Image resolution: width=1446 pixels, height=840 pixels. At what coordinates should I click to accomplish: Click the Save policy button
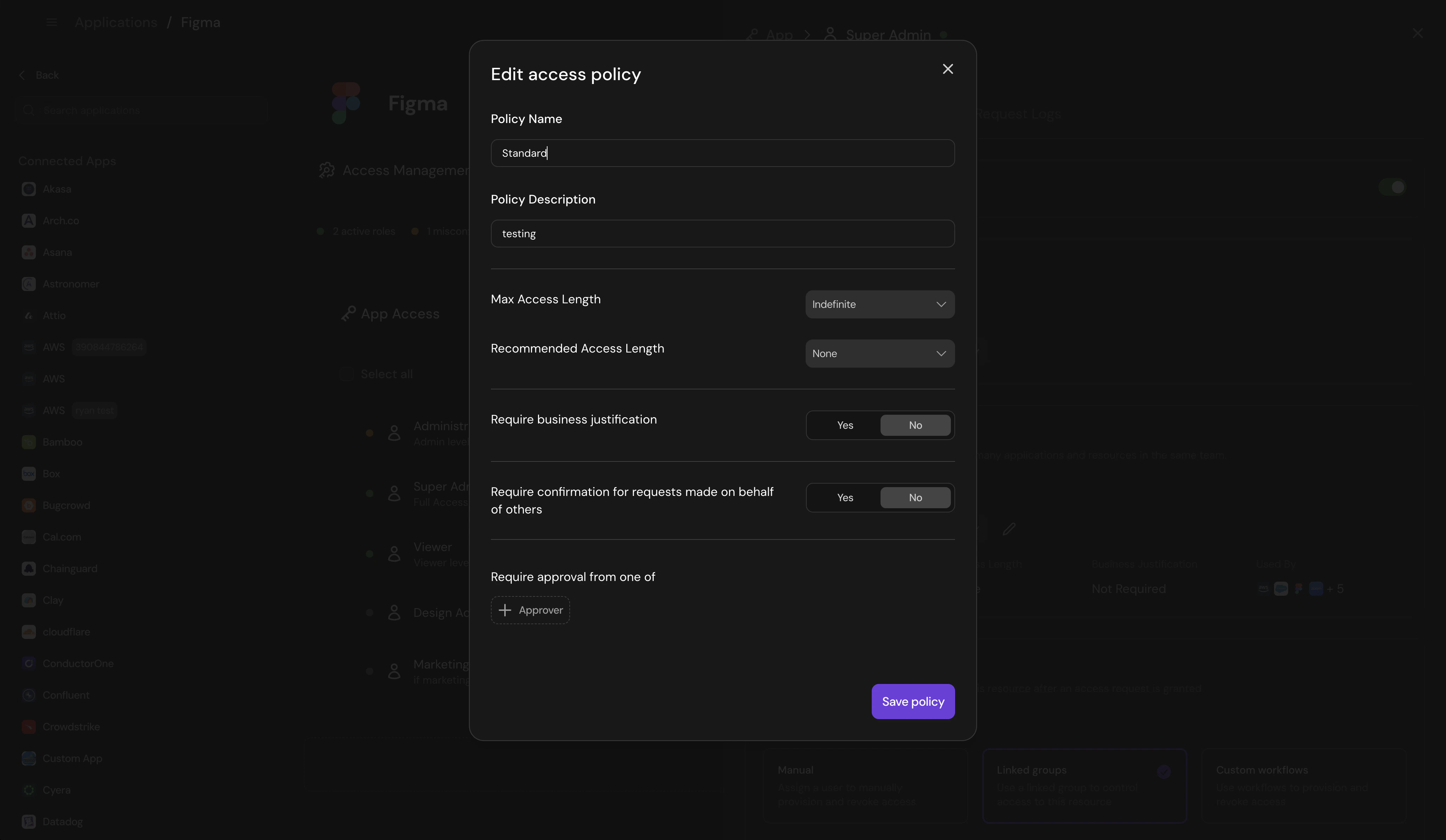coord(912,701)
